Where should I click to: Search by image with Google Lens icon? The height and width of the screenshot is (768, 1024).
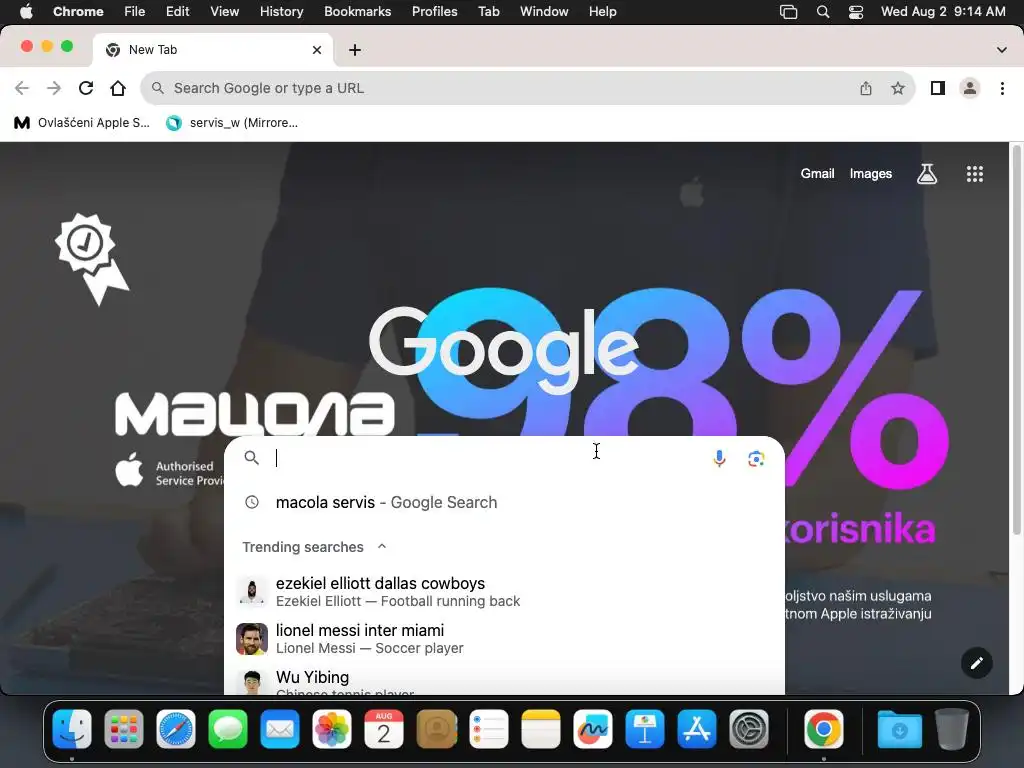pos(756,458)
